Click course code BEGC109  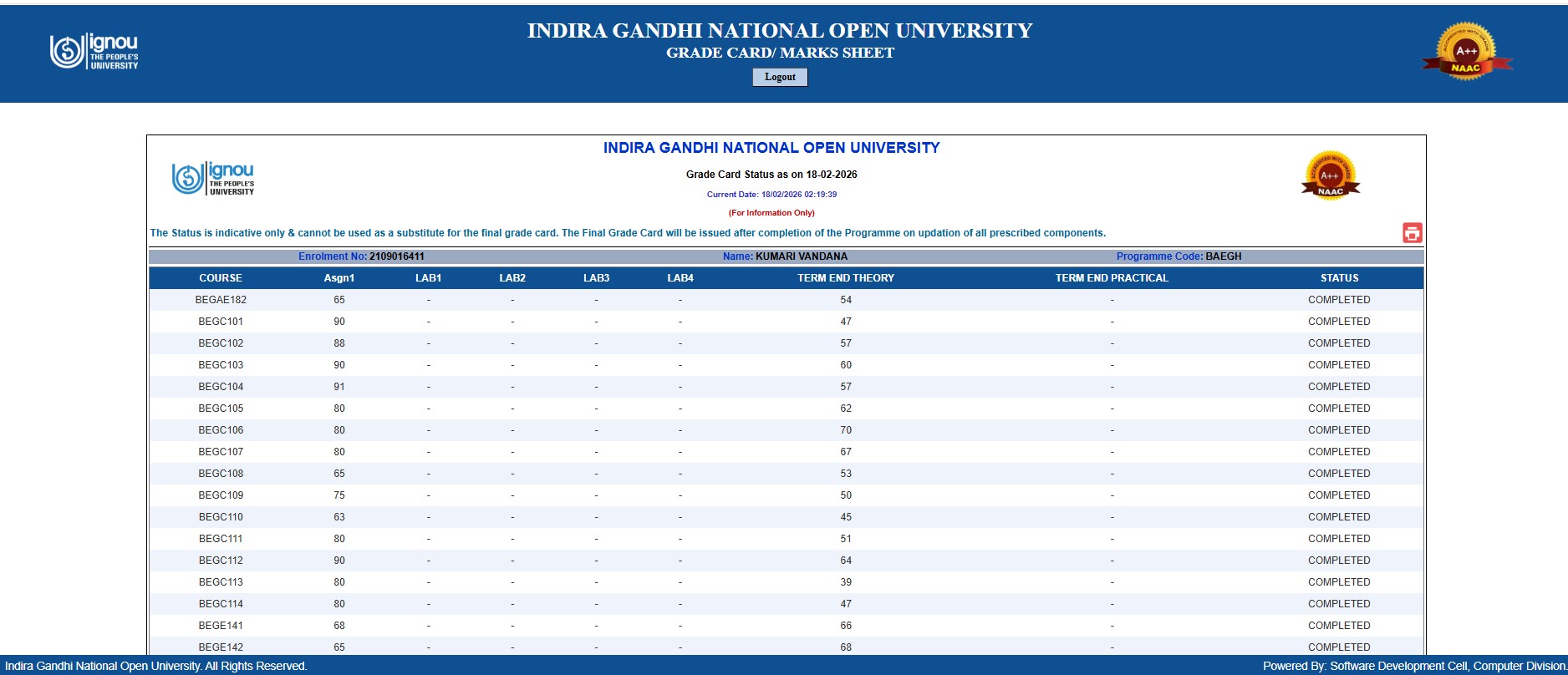[x=221, y=495]
